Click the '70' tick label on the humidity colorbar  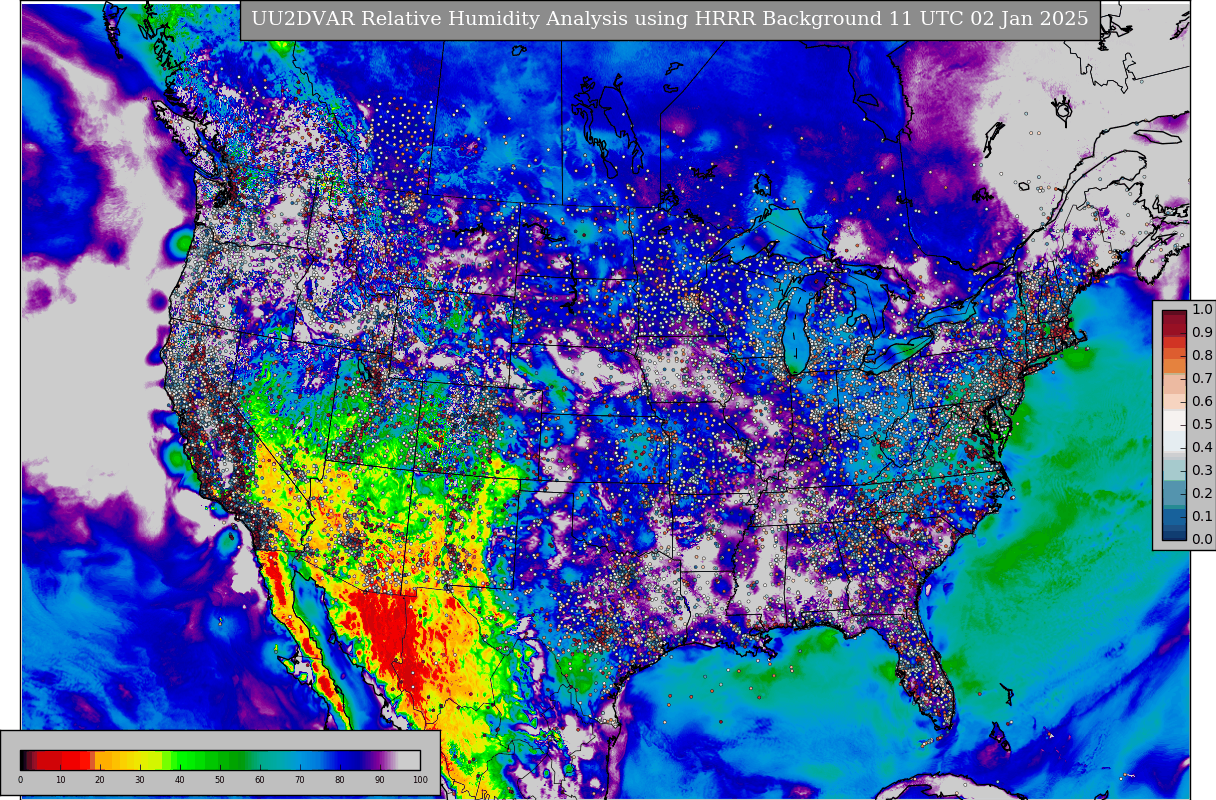tap(300, 780)
